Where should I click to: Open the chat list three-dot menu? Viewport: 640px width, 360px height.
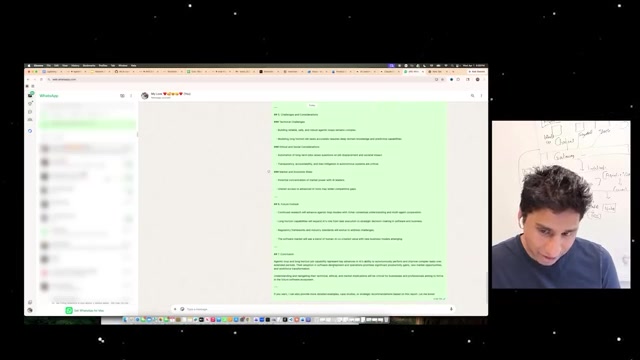[131, 96]
